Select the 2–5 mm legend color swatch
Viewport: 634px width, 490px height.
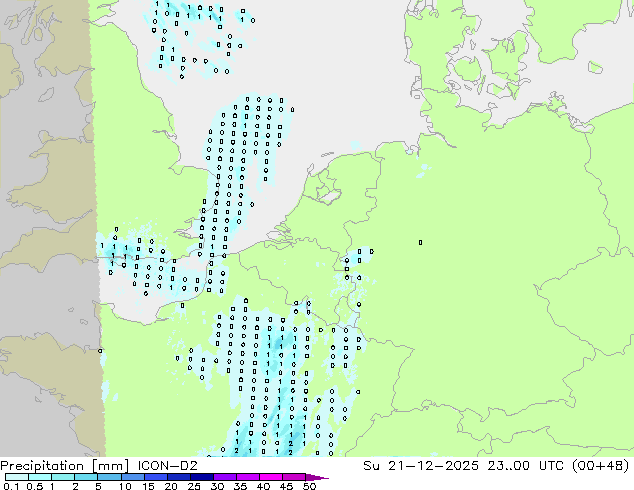click(x=86, y=477)
